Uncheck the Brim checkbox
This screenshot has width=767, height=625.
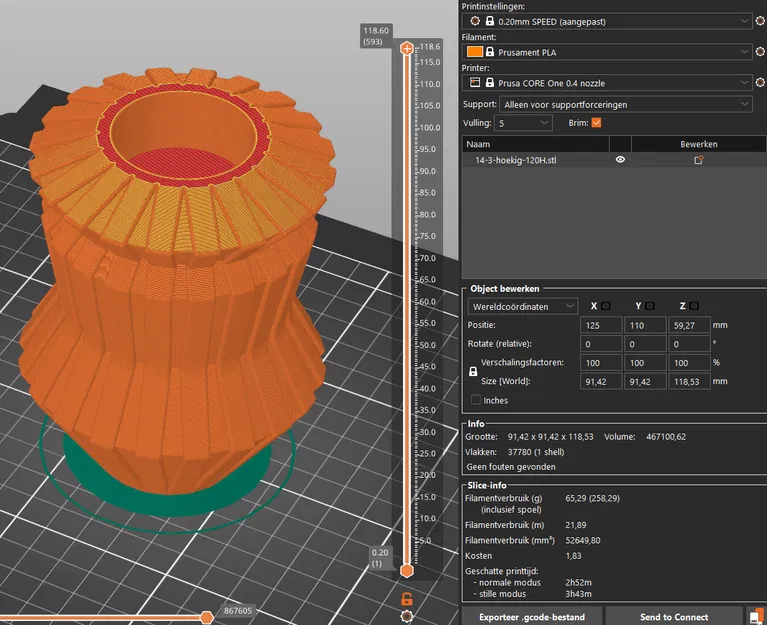tap(597, 123)
